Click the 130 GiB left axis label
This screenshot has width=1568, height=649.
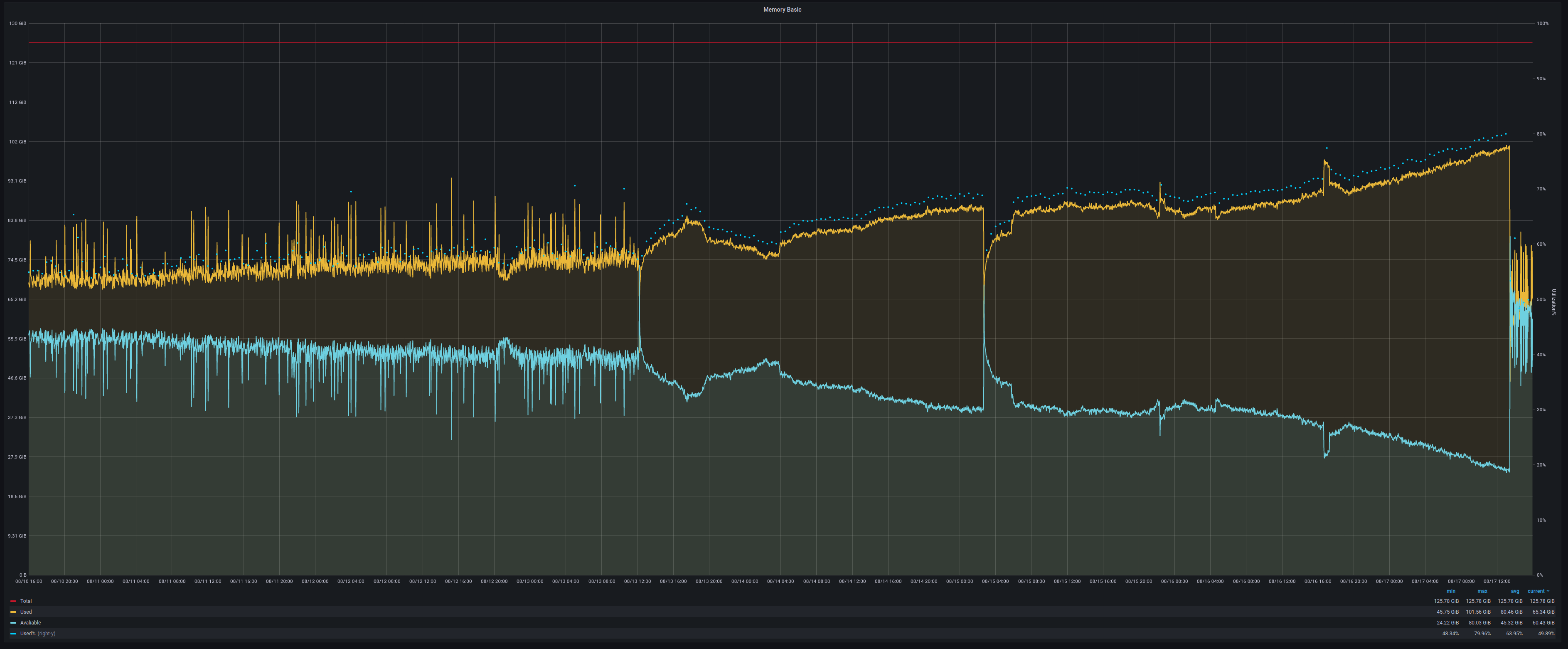coord(17,24)
